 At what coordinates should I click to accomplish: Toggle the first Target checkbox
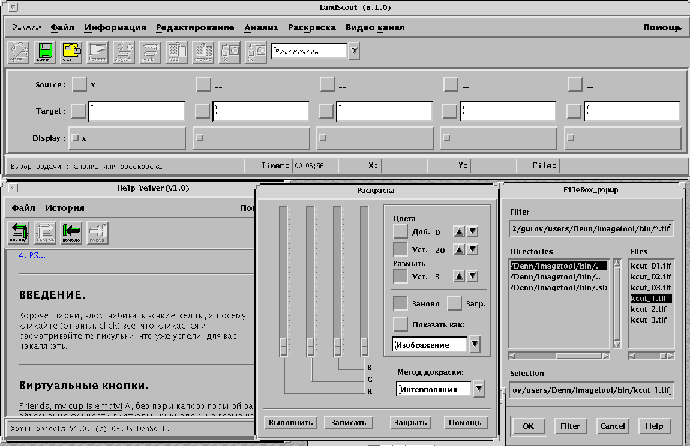pos(78,111)
